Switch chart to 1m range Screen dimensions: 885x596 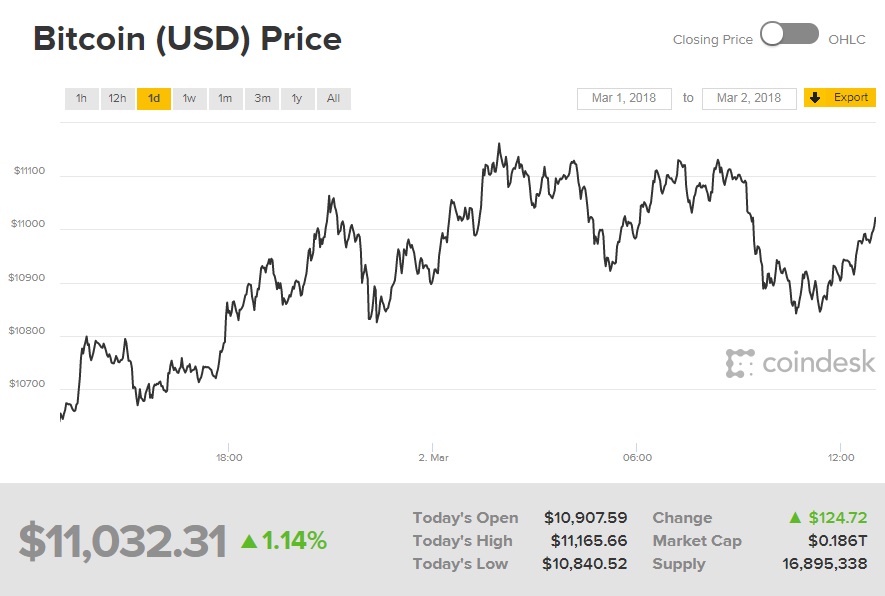click(225, 98)
